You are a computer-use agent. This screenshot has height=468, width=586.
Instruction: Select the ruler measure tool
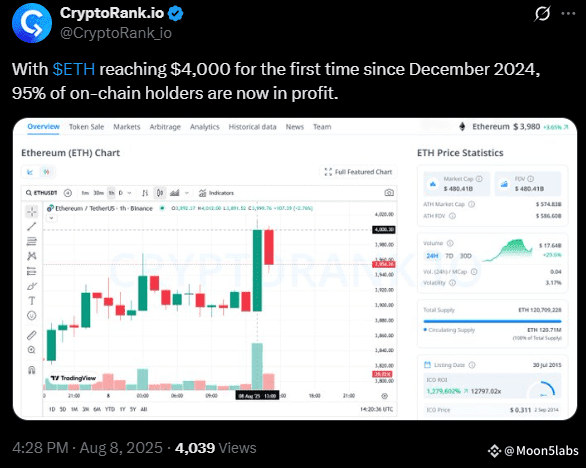pyautogui.click(x=32, y=335)
